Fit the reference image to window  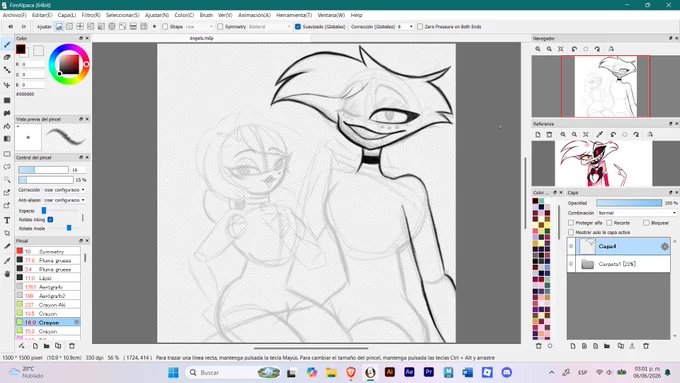click(585, 134)
